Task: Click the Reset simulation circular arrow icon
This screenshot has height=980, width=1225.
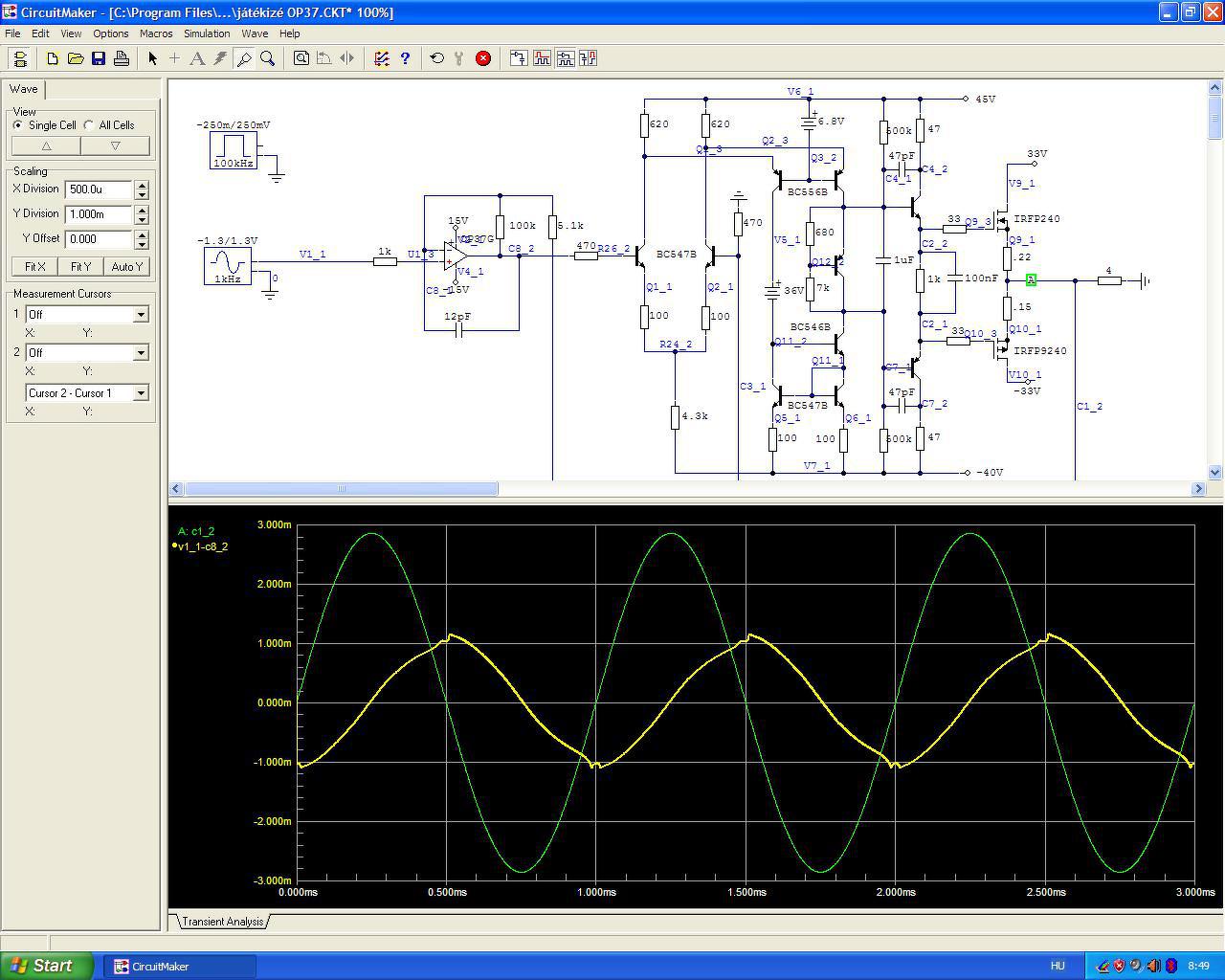Action: [x=437, y=58]
